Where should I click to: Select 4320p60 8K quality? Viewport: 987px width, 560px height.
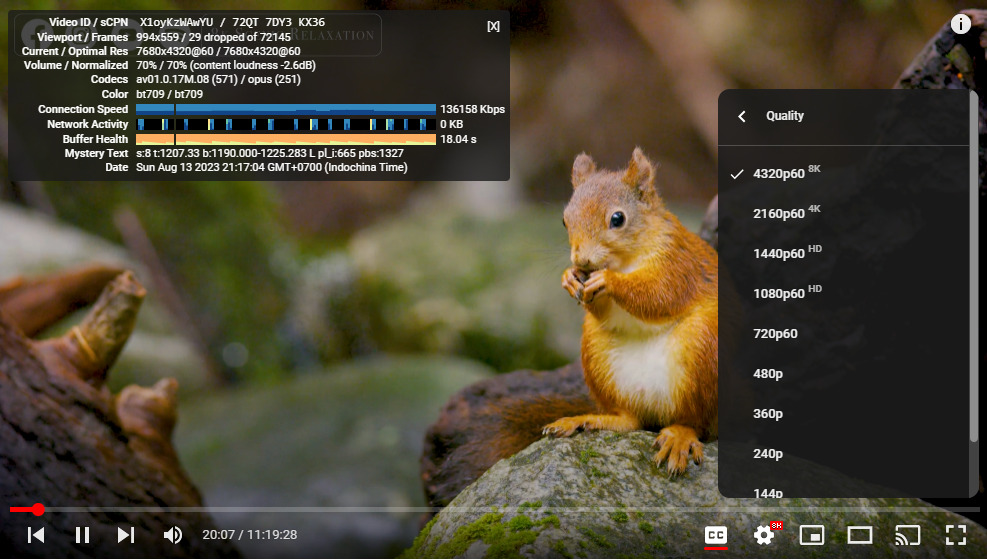click(x=845, y=174)
